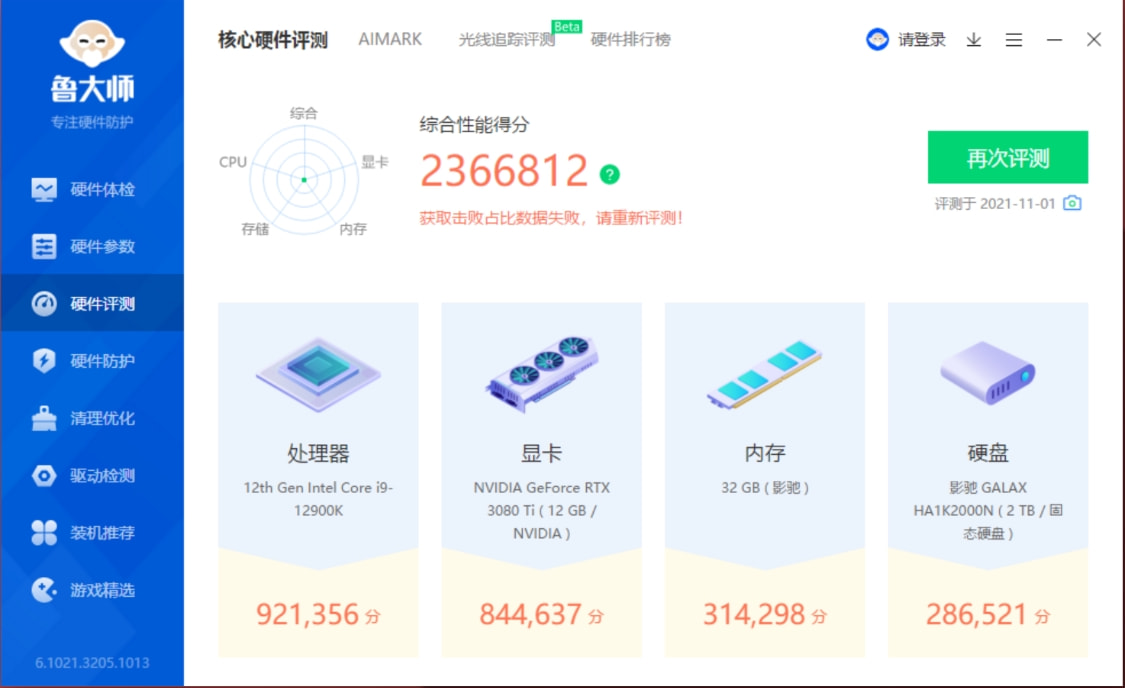Screen dimensions: 1125x688
Task: Open the 光线追踪评测 Beta tab
Action: (509, 42)
